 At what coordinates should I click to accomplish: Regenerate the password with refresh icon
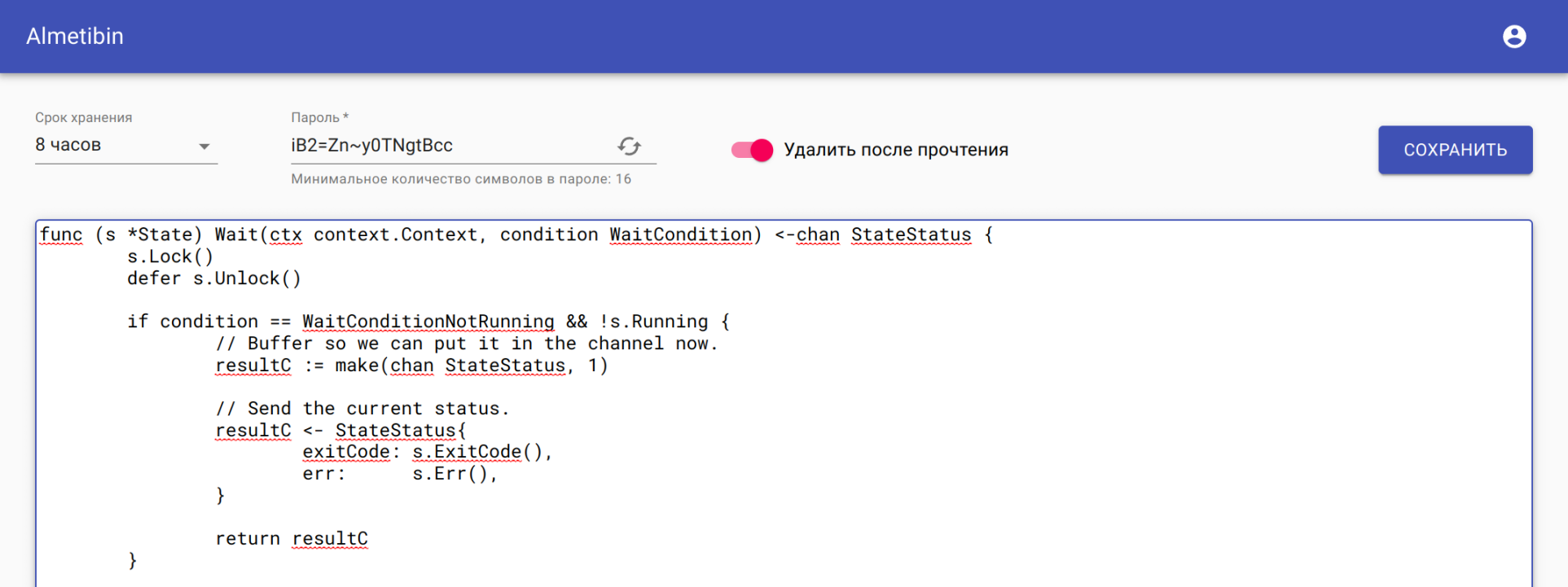click(629, 146)
